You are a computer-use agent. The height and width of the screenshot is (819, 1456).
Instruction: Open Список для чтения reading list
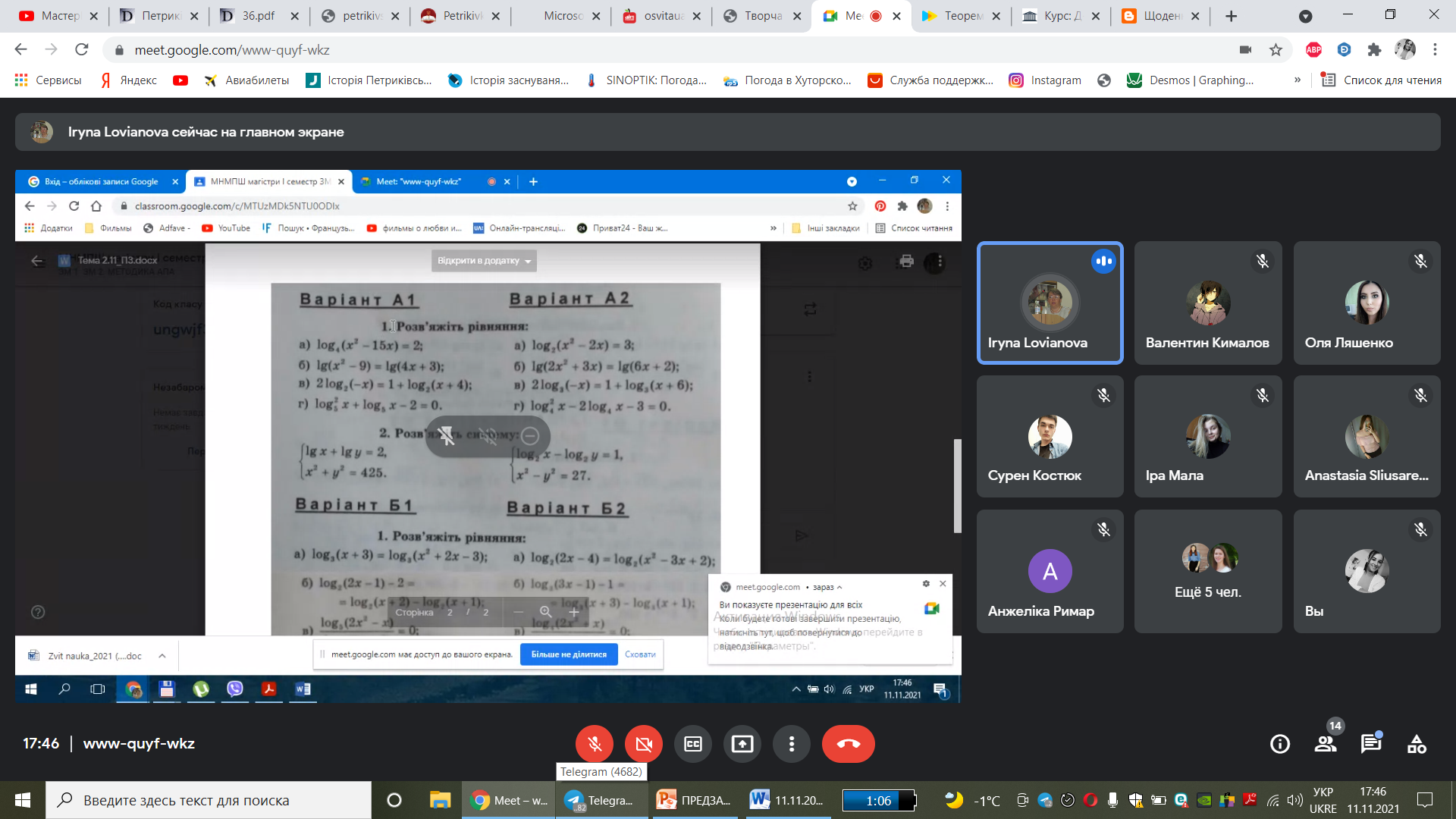pyautogui.click(x=1382, y=80)
